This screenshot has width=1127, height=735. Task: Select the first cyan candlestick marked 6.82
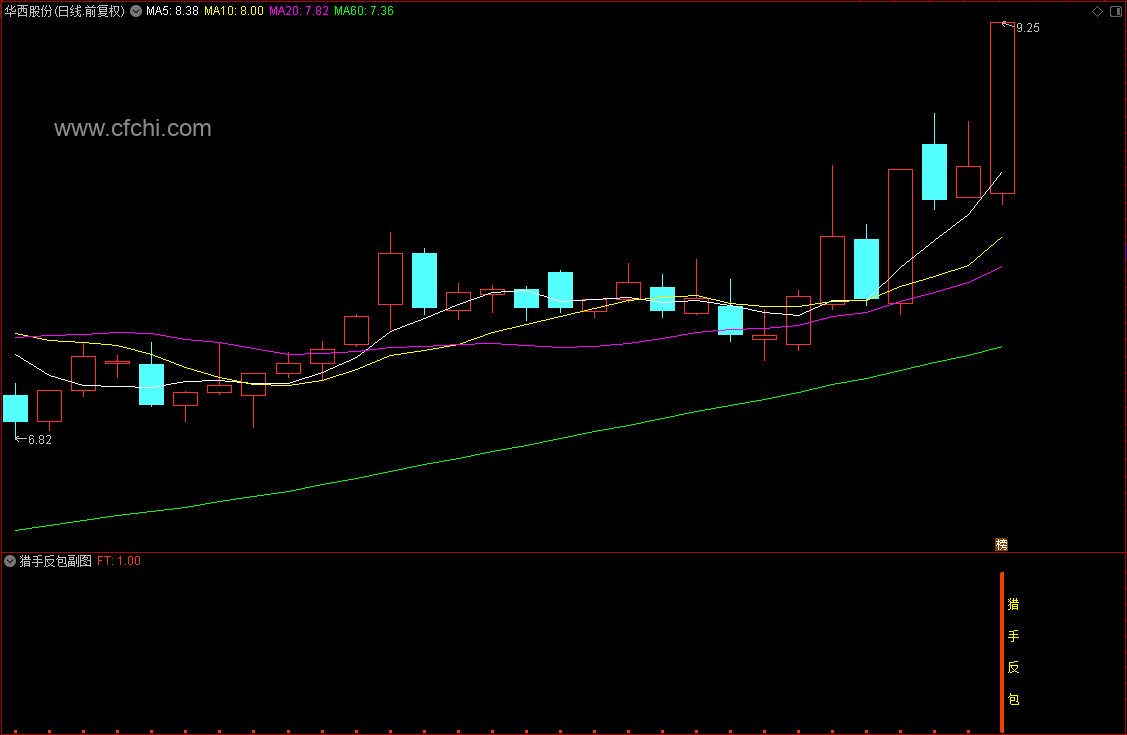pos(16,408)
